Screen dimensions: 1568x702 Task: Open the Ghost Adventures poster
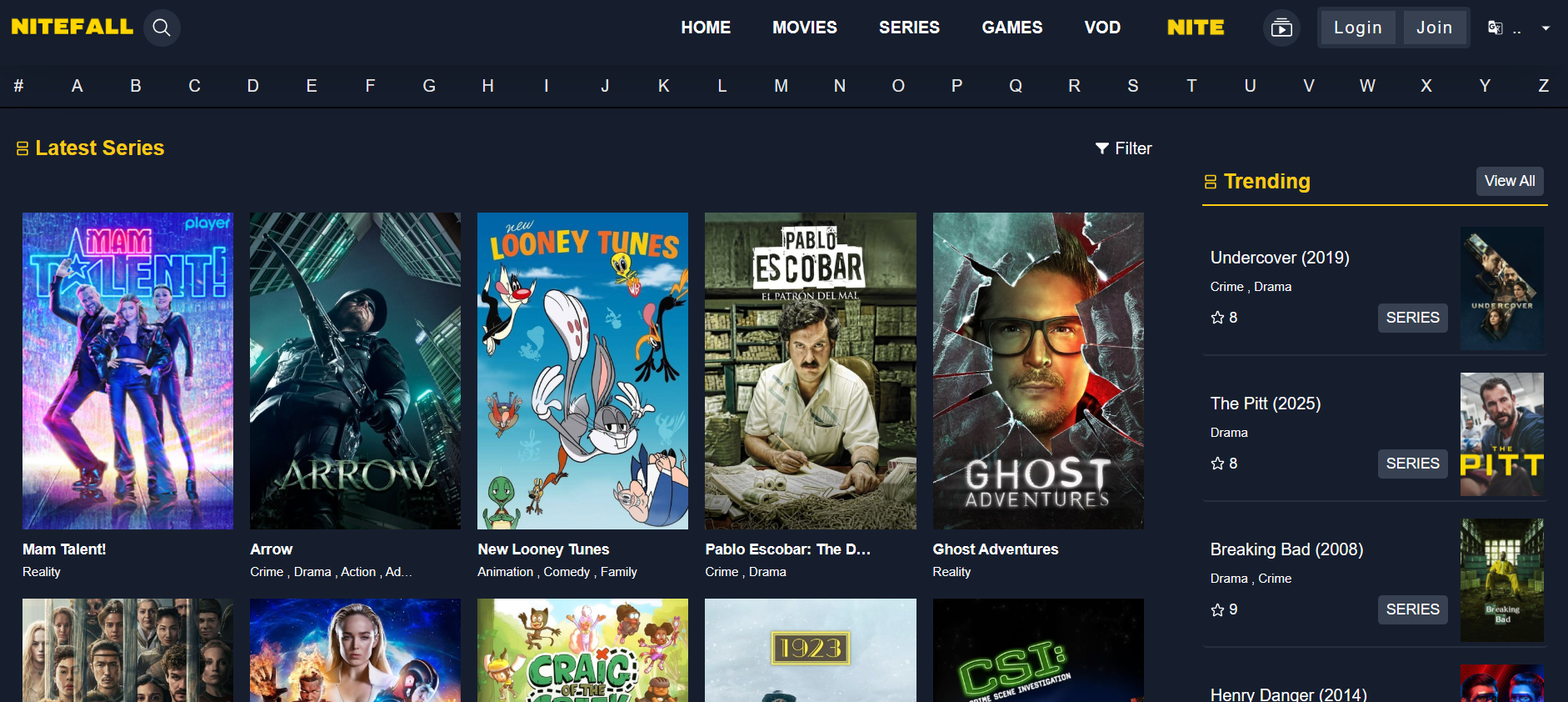point(1038,371)
